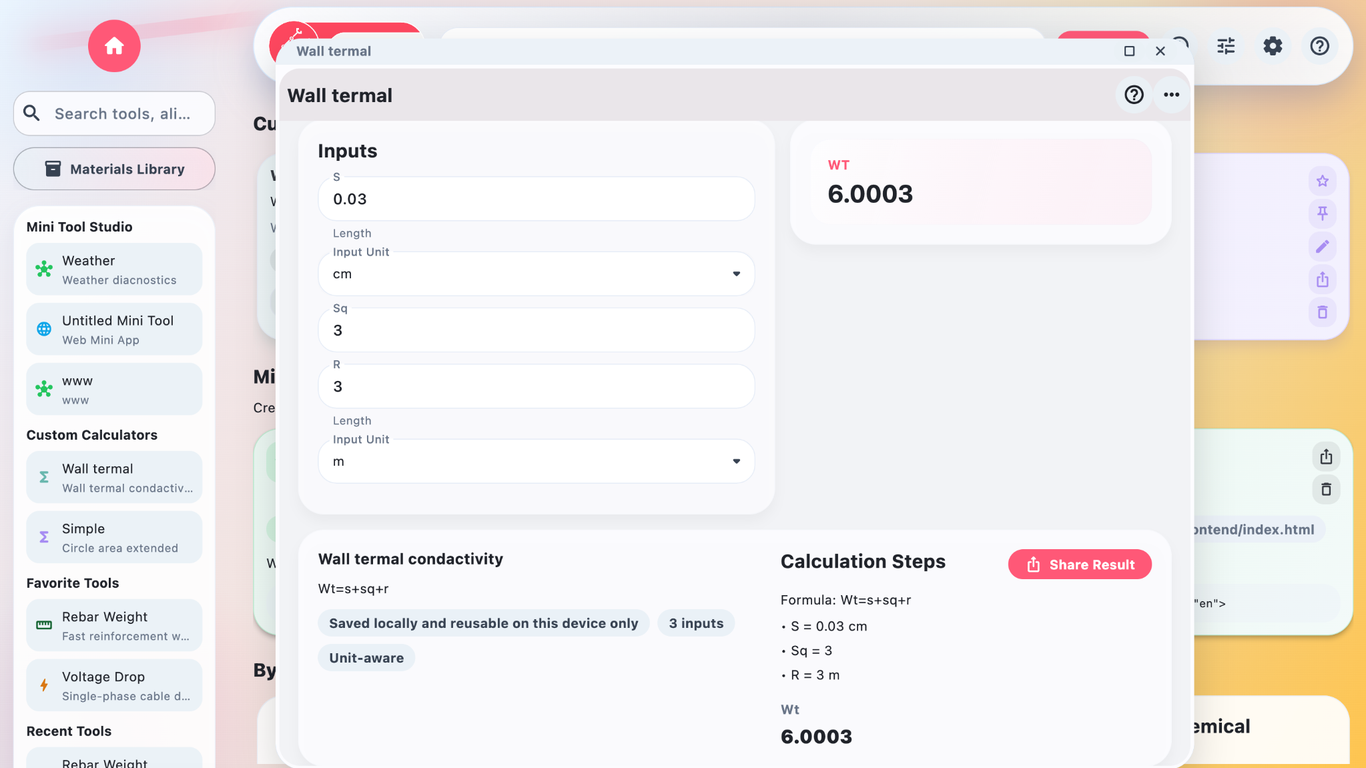Screen dimensions: 1366x768
Task: Open the Weather mini tool in the sidebar
Action: click(x=113, y=268)
